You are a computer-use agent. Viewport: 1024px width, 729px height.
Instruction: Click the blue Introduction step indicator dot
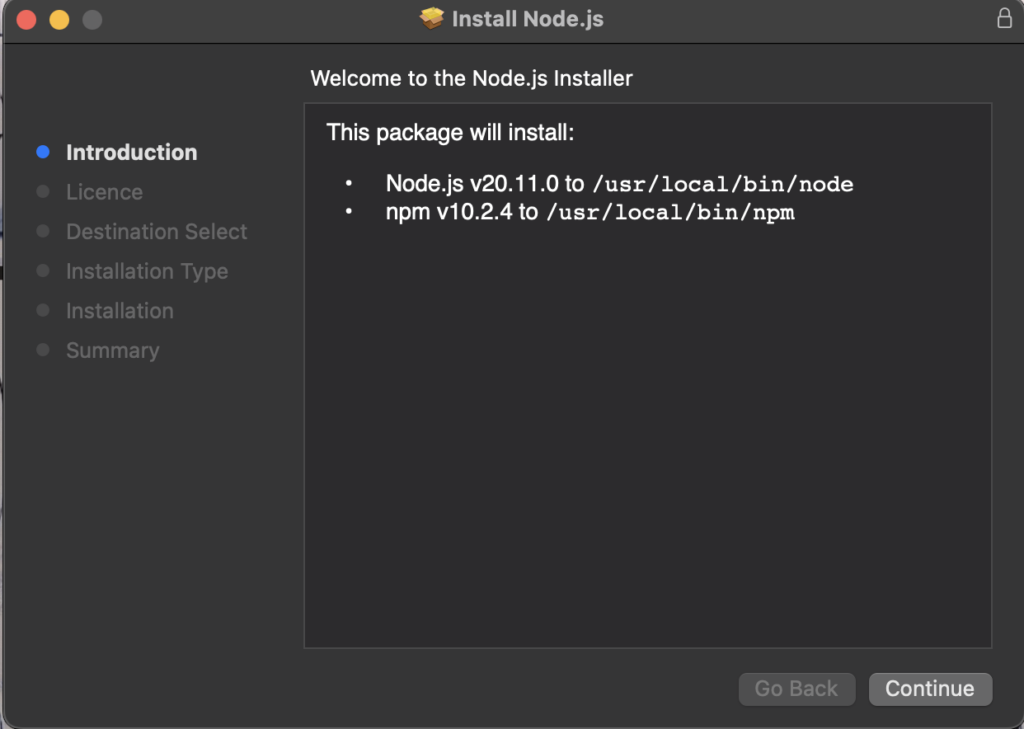tap(41, 151)
